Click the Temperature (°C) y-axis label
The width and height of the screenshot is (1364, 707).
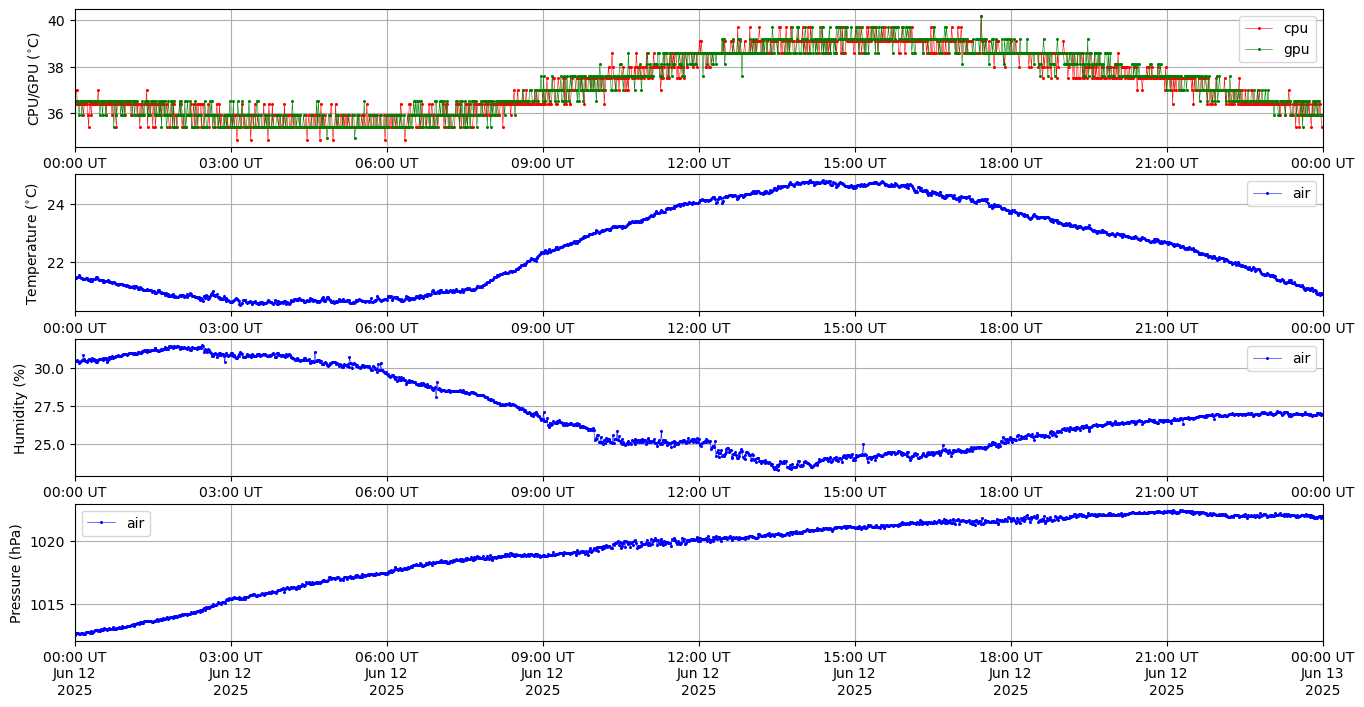(x=34, y=243)
